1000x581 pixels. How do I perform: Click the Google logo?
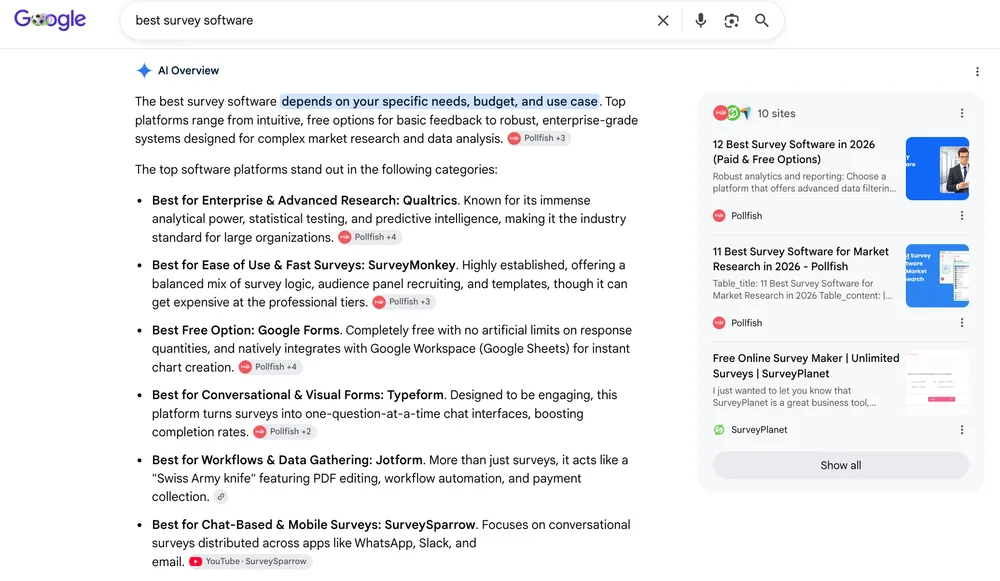pos(50,20)
